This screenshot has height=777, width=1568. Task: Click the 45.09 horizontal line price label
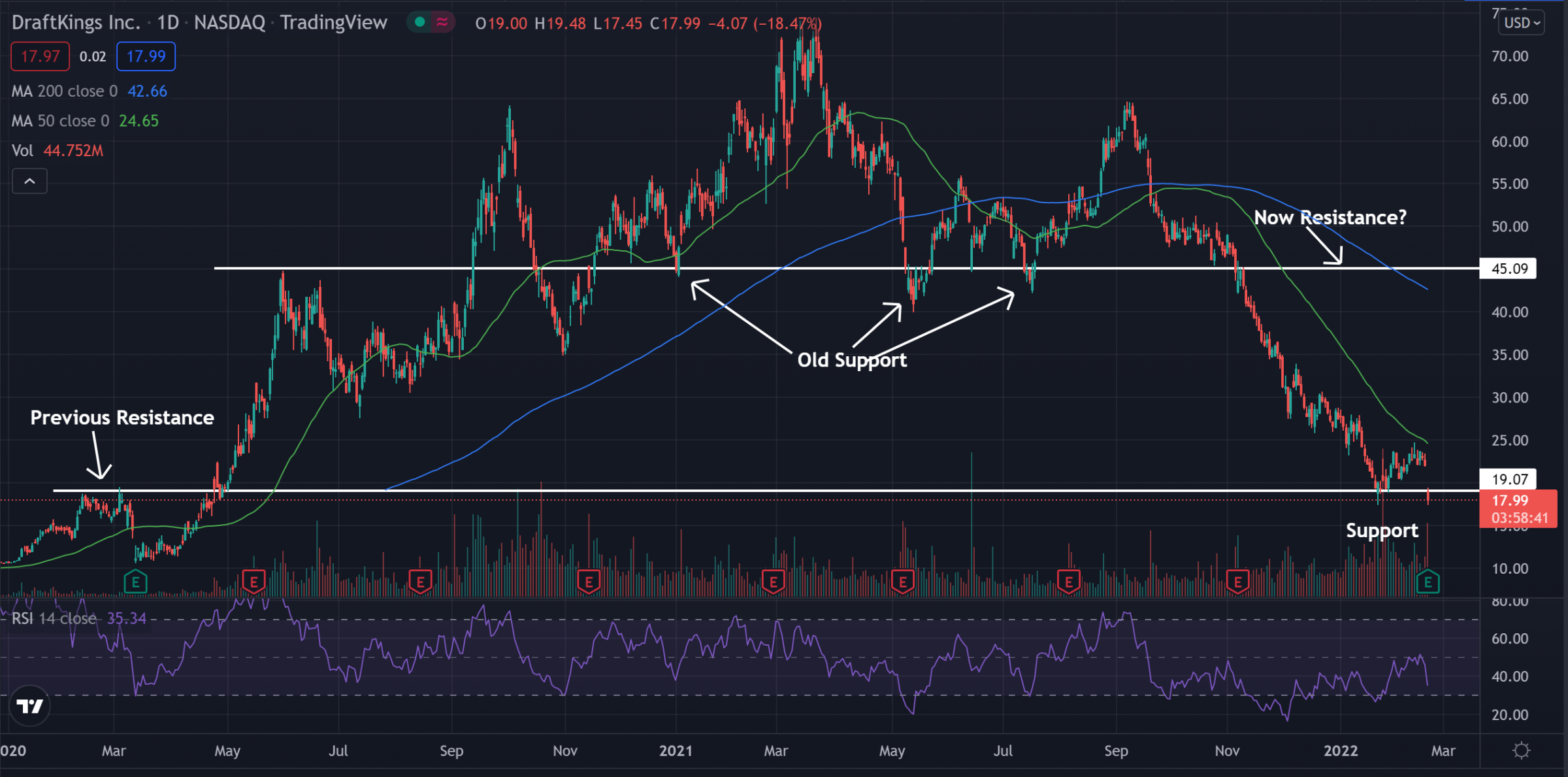(x=1509, y=269)
